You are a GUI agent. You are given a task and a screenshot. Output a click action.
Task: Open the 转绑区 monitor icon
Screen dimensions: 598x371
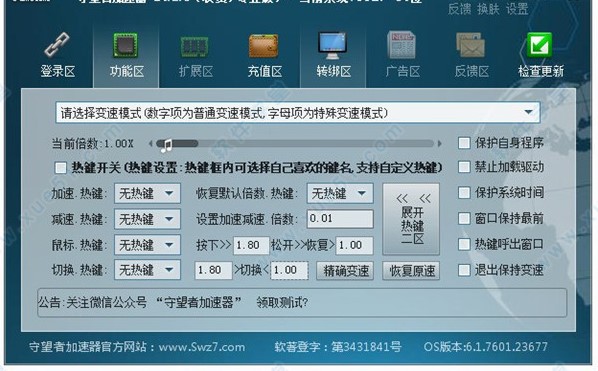333,45
